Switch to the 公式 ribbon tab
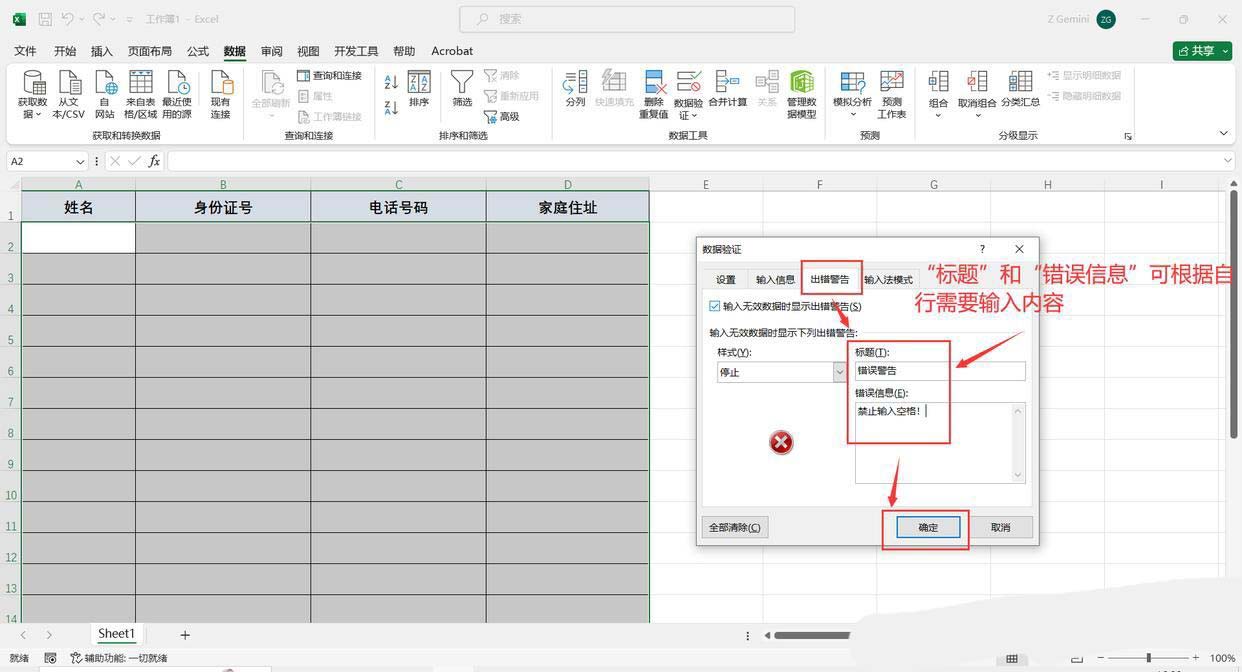This screenshot has height=672, width=1242. (198, 51)
